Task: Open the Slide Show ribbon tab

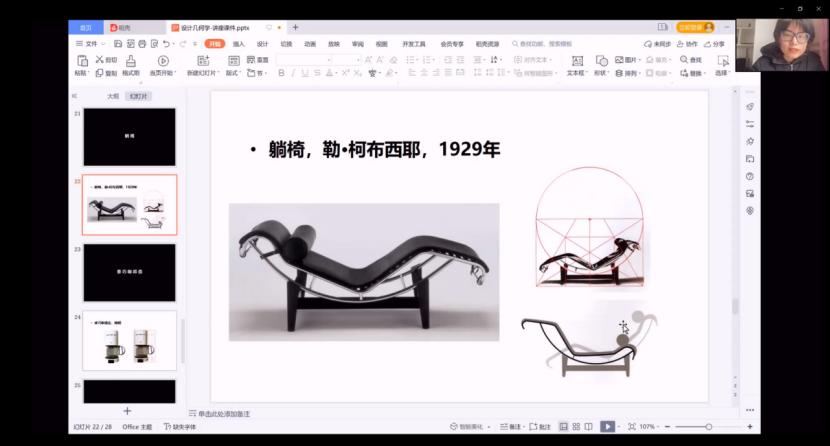Action: (x=334, y=44)
